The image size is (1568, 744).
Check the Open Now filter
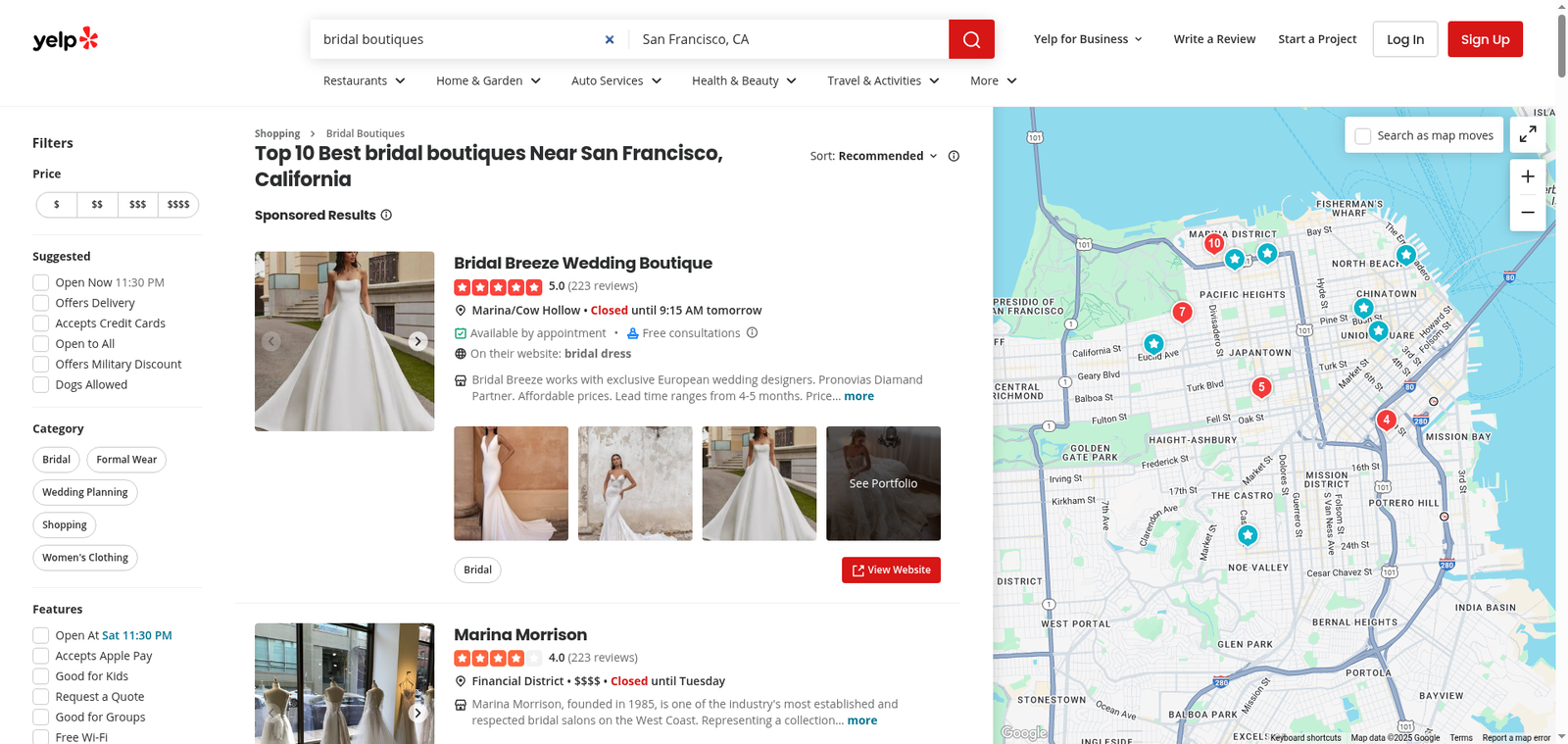pyautogui.click(x=41, y=282)
